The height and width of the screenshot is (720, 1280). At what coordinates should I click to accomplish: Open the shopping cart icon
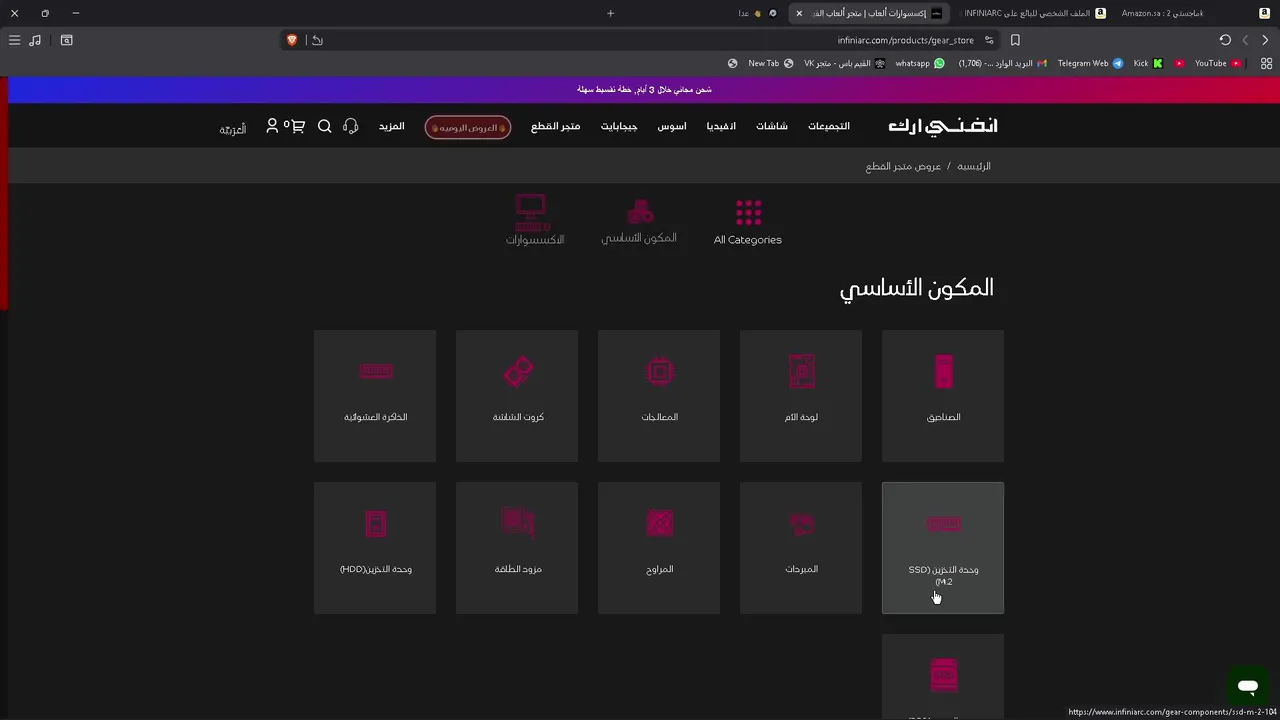coord(296,126)
